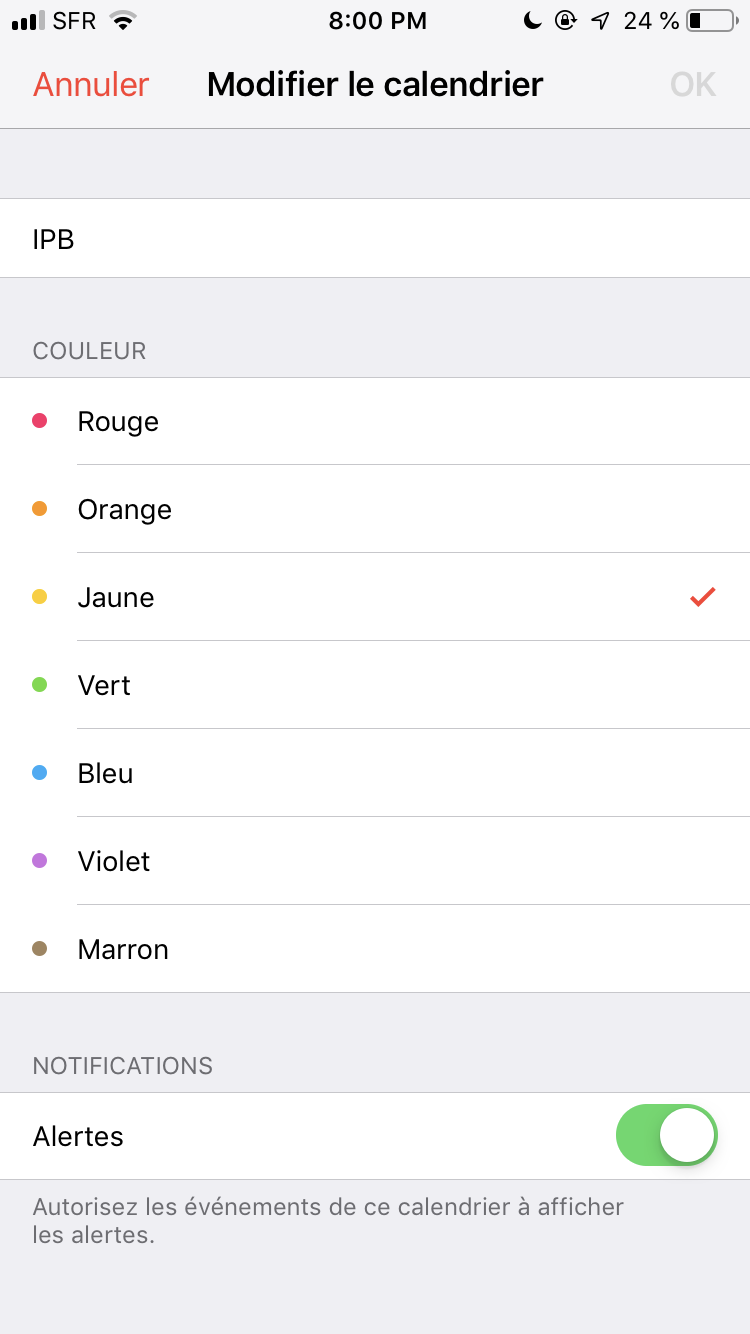Tap the blue color dot
This screenshot has height=1334, width=750.
(40, 773)
